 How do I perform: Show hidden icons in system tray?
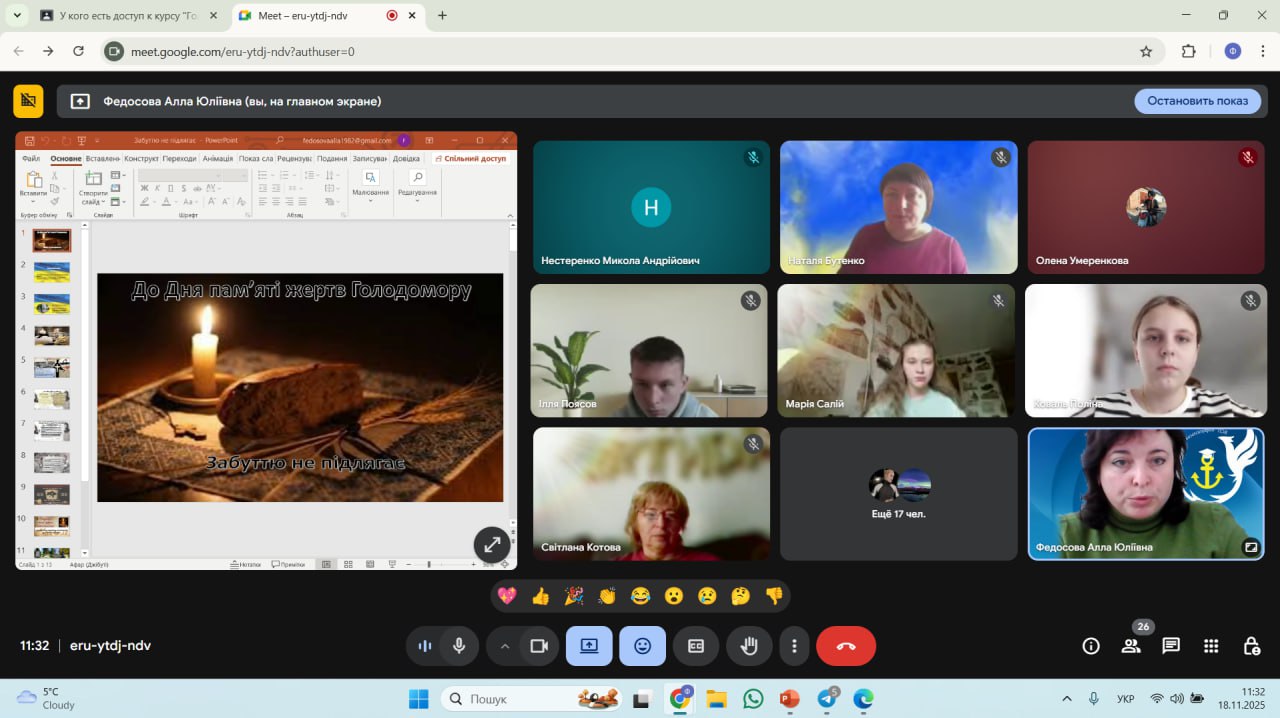1067,699
